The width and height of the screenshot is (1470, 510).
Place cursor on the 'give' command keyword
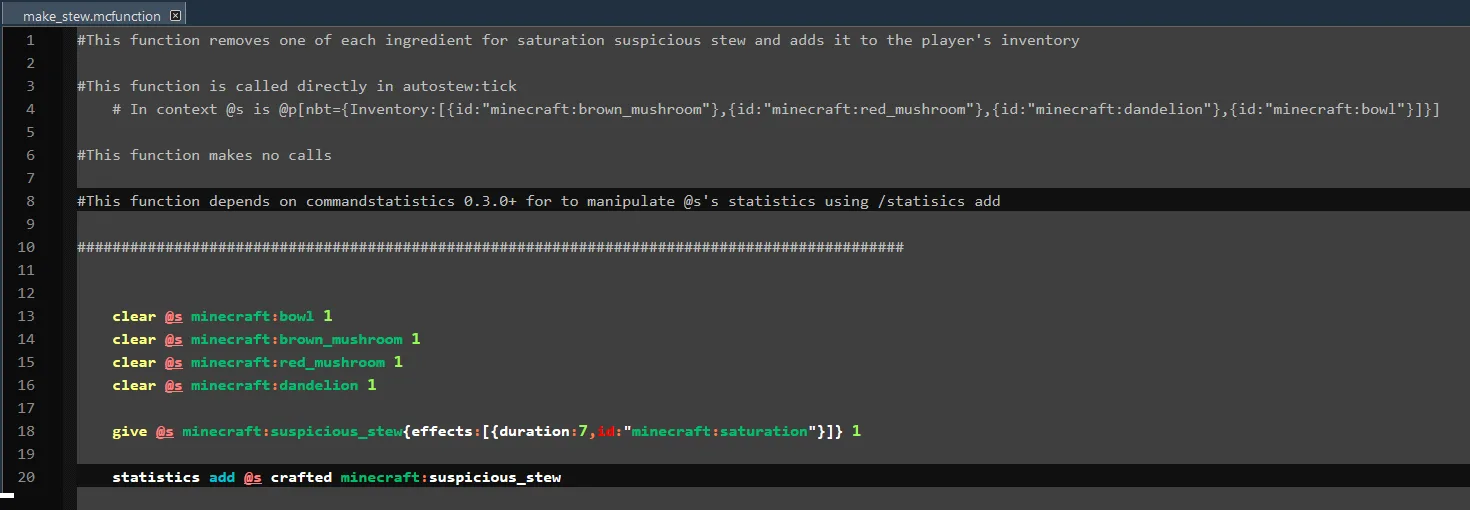[129, 431]
